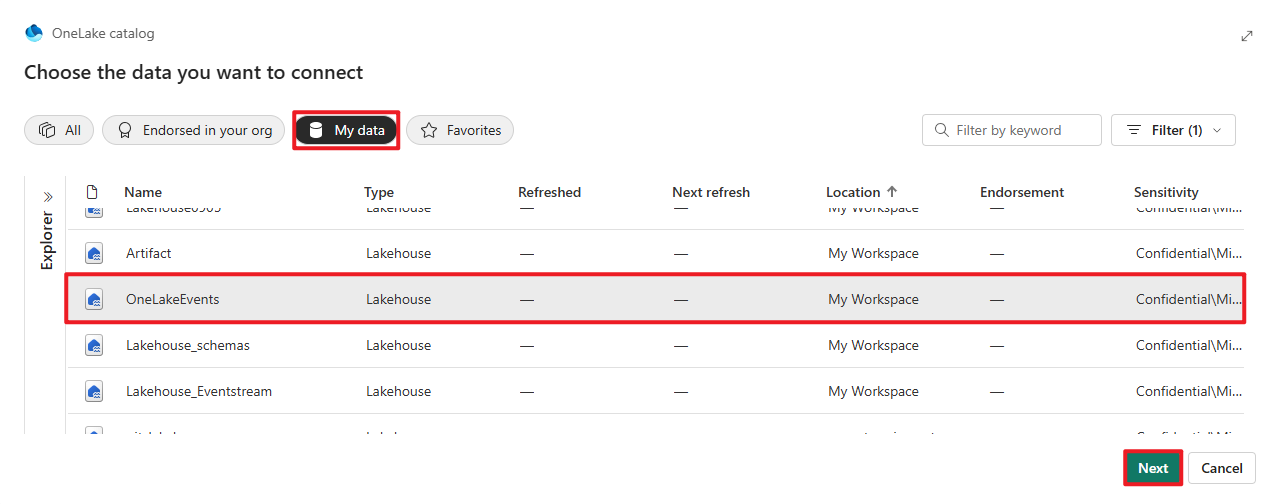Sort by the Name column header

coord(143,192)
